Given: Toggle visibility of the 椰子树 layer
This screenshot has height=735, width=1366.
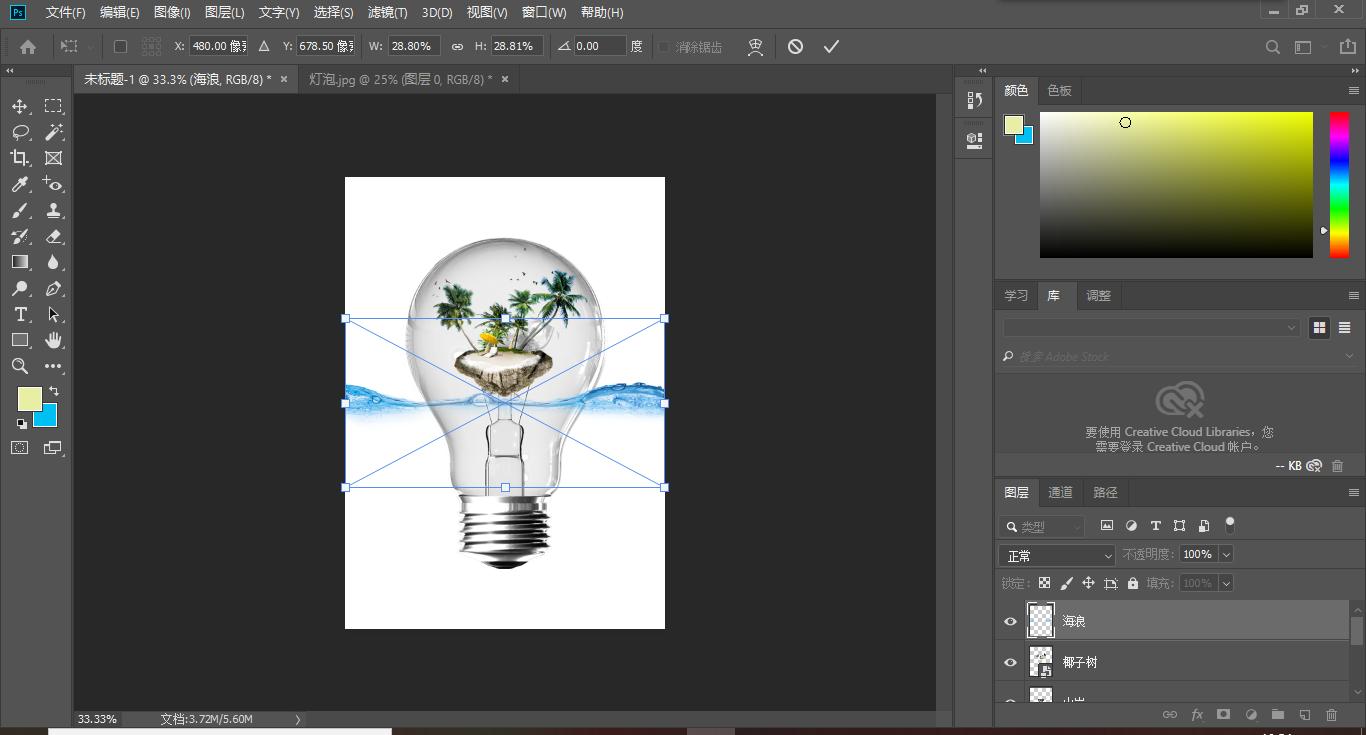Looking at the screenshot, I should coord(1010,662).
